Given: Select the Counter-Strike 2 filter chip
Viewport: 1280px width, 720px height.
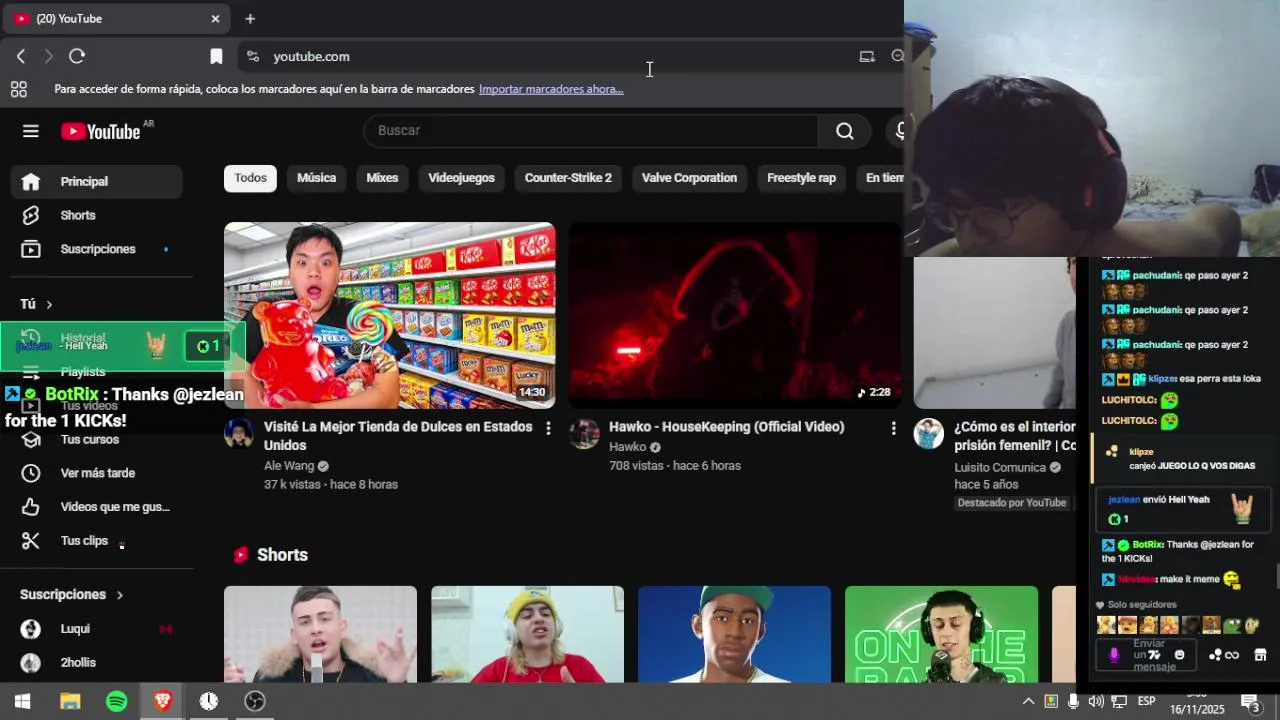Looking at the screenshot, I should 568,178.
